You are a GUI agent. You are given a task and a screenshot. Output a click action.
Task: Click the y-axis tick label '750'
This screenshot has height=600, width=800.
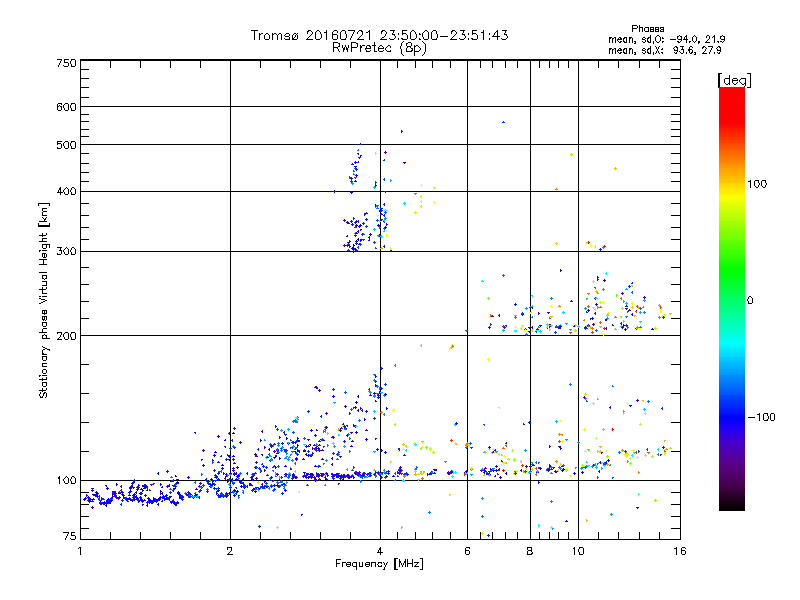(x=66, y=63)
